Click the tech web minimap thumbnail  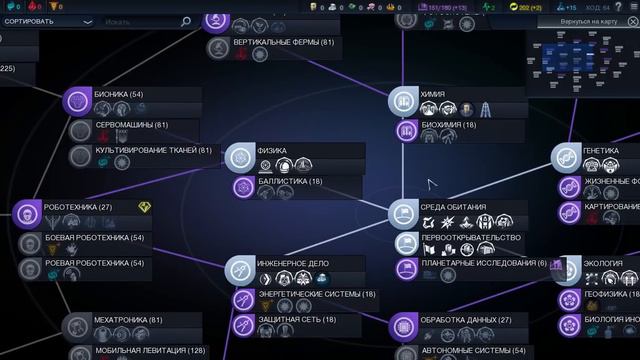583,62
